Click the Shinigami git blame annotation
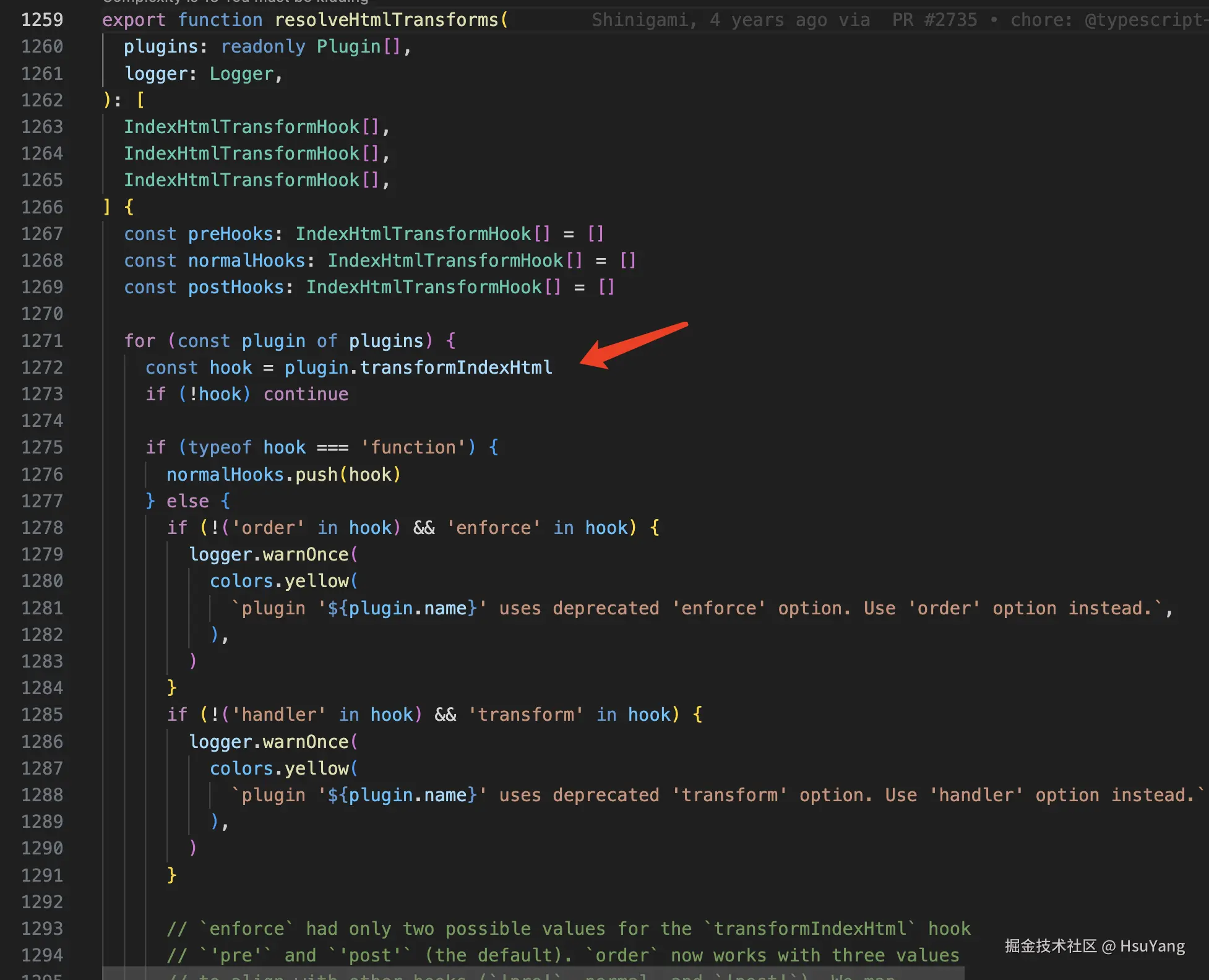Image resolution: width=1209 pixels, height=980 pixels. [x=640, y=20]
